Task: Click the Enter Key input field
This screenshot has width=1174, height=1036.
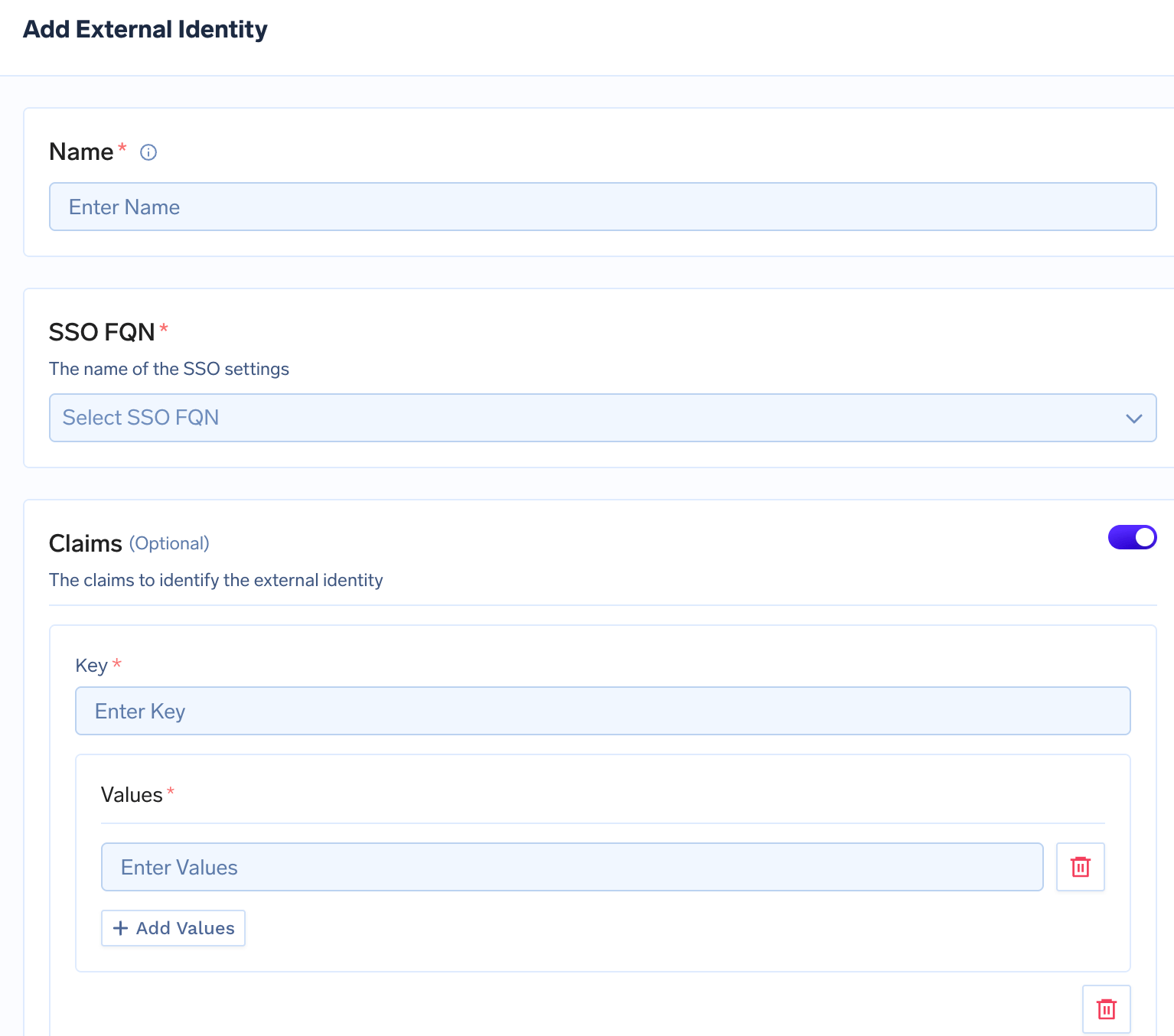Action: tap(602, 711)
